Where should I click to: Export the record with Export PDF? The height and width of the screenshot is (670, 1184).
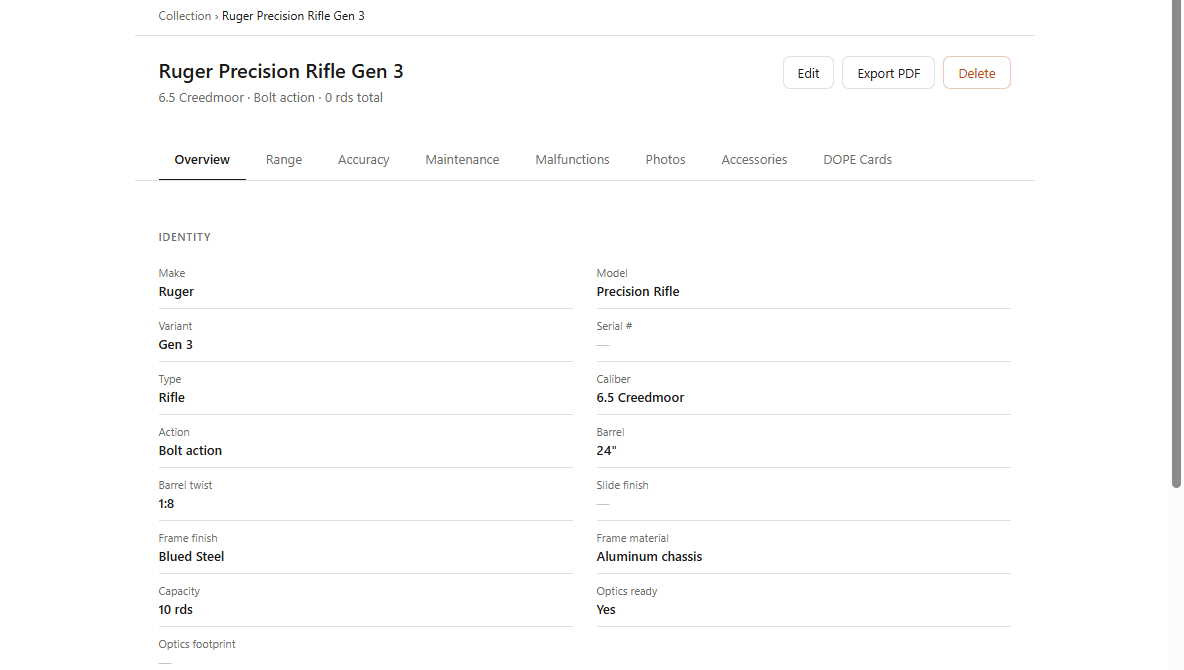click(888, 73)
